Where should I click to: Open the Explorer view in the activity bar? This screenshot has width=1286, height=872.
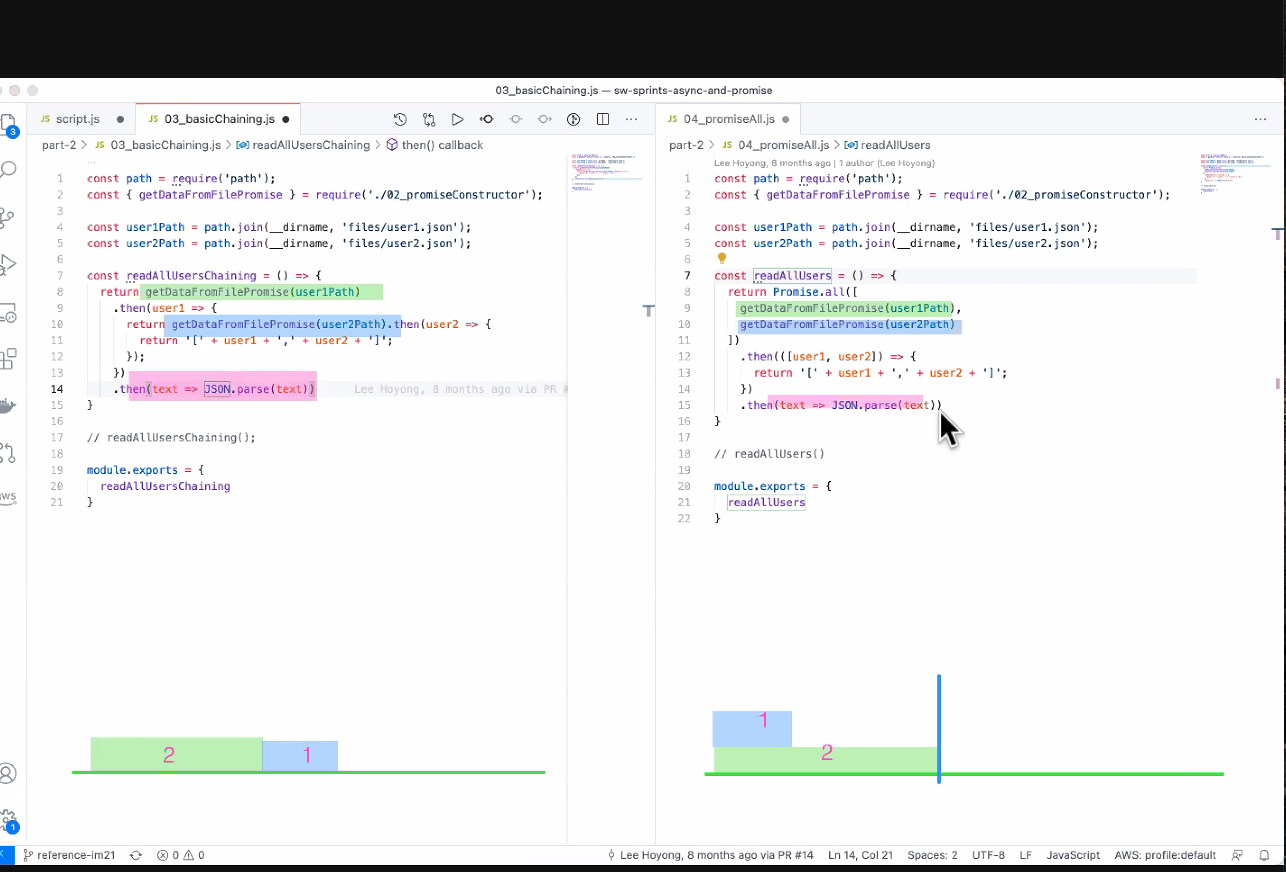tap(8, 123)
